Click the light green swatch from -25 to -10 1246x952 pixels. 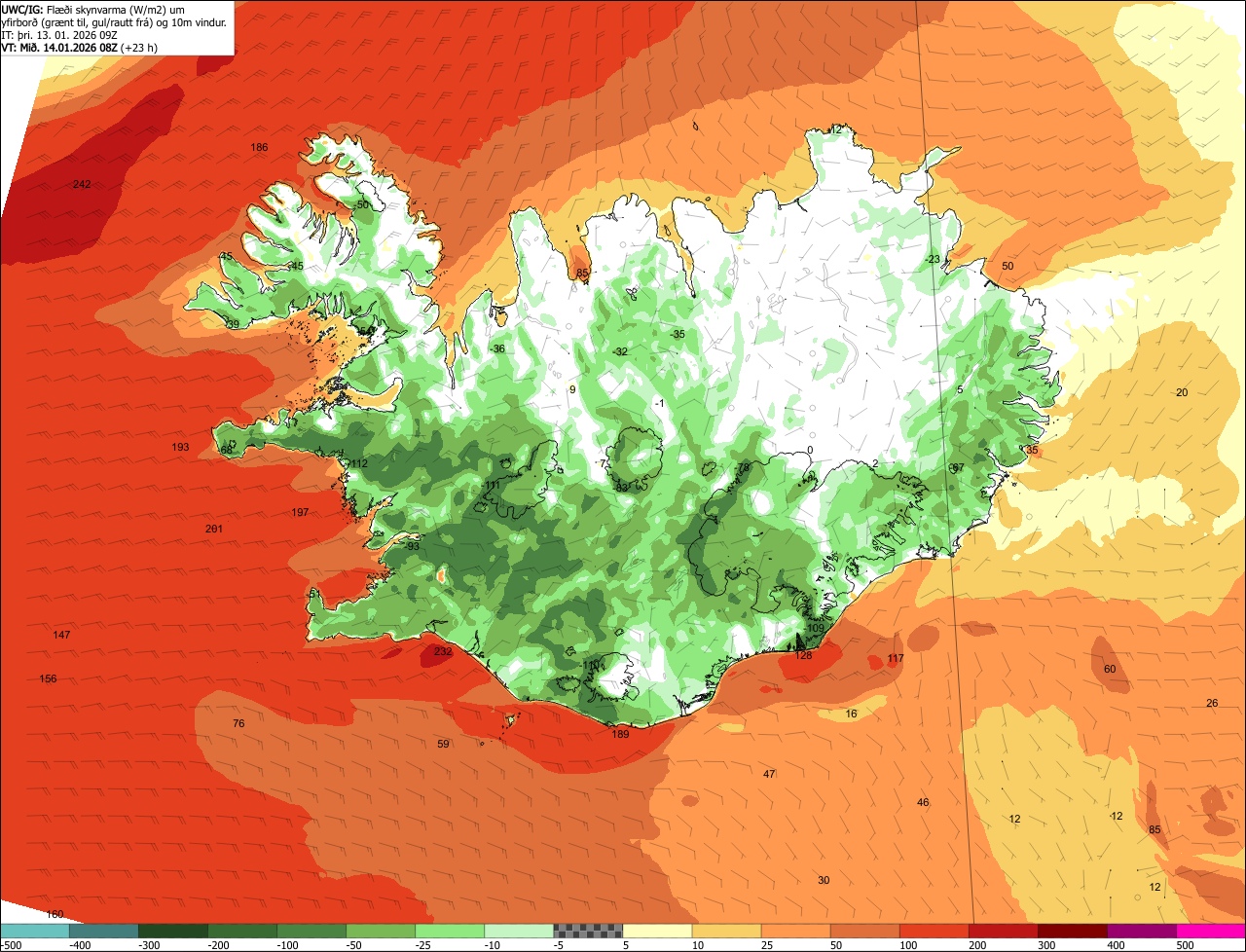(x=449, y=931)
